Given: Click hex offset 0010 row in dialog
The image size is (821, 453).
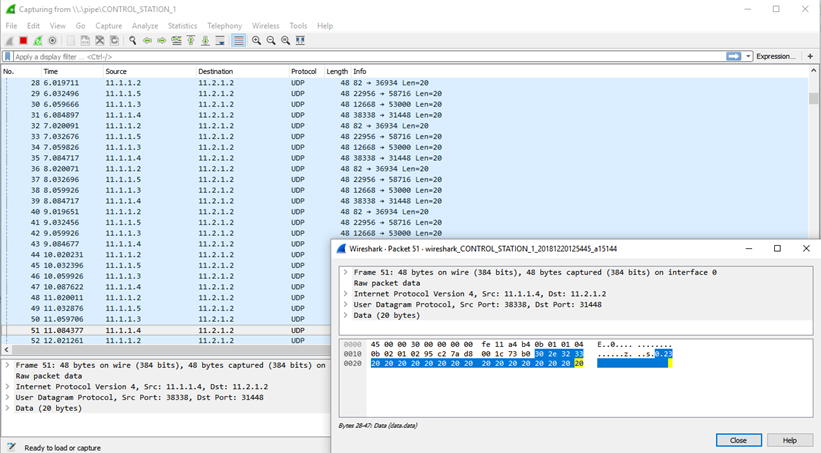Looking at the screenshot, I should (352, 354).
